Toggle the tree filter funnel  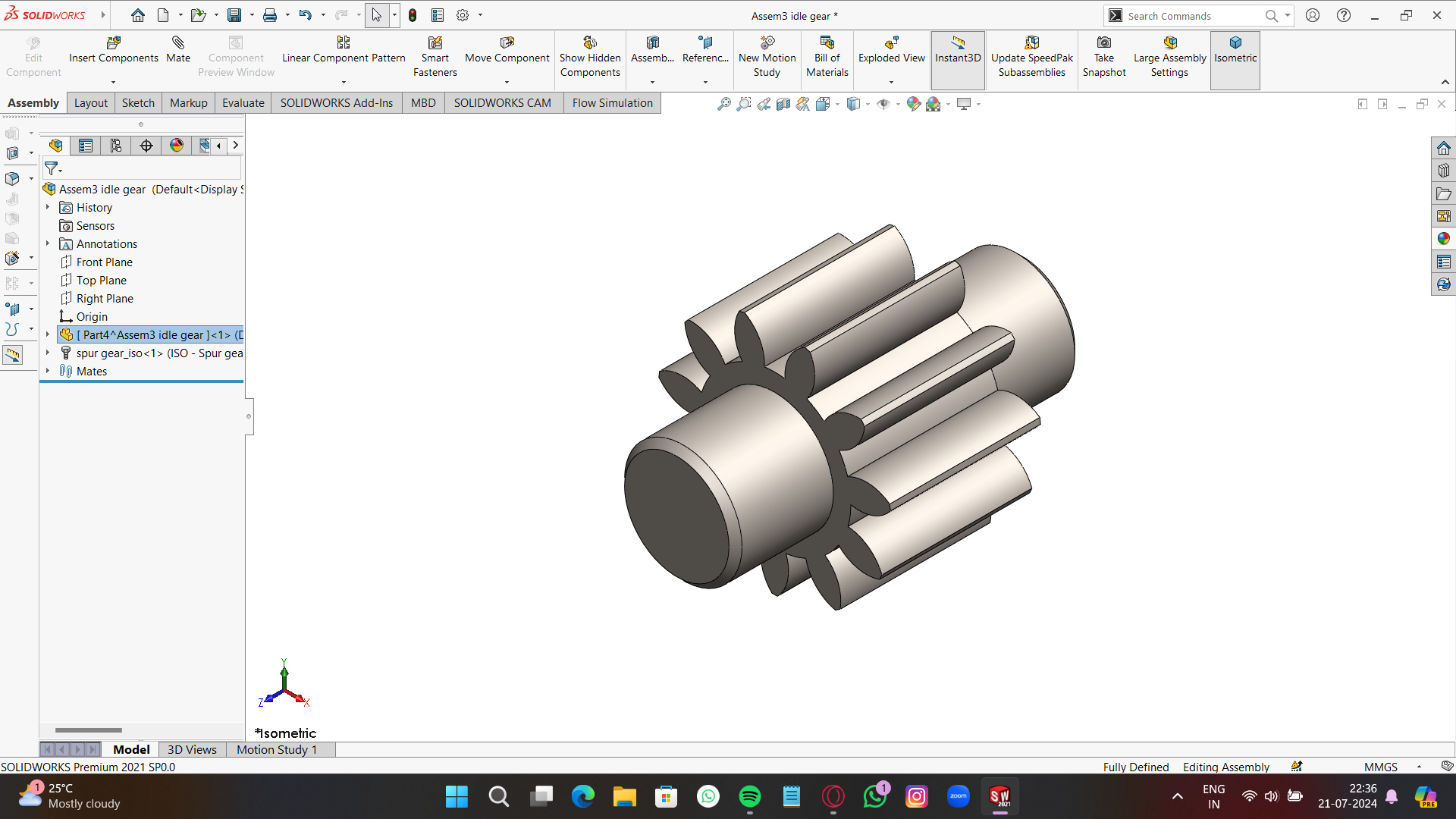click(52, 168)
